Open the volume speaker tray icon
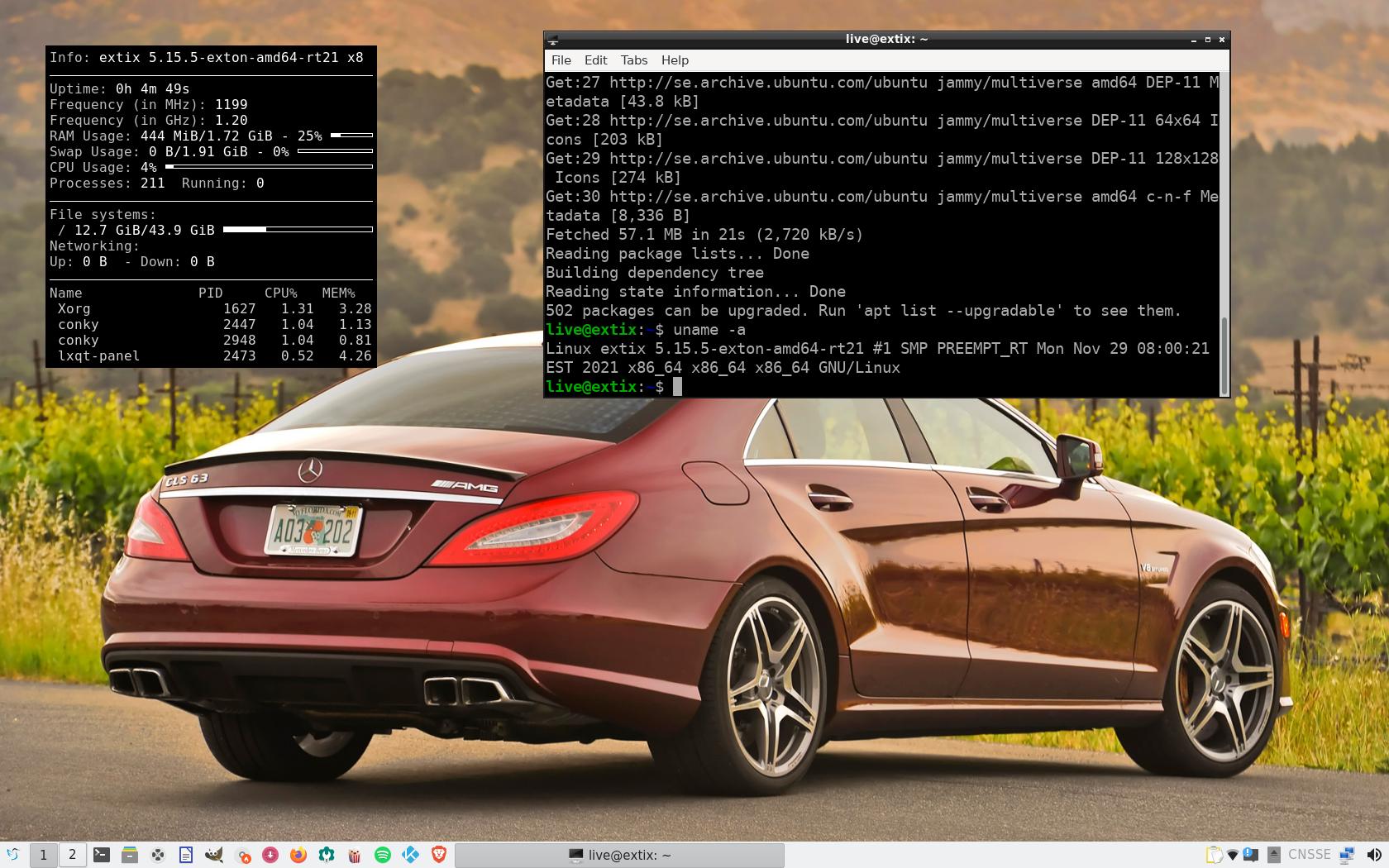Image resolution: width=1389 pixels, height=868 pixels. [1374, 855]
